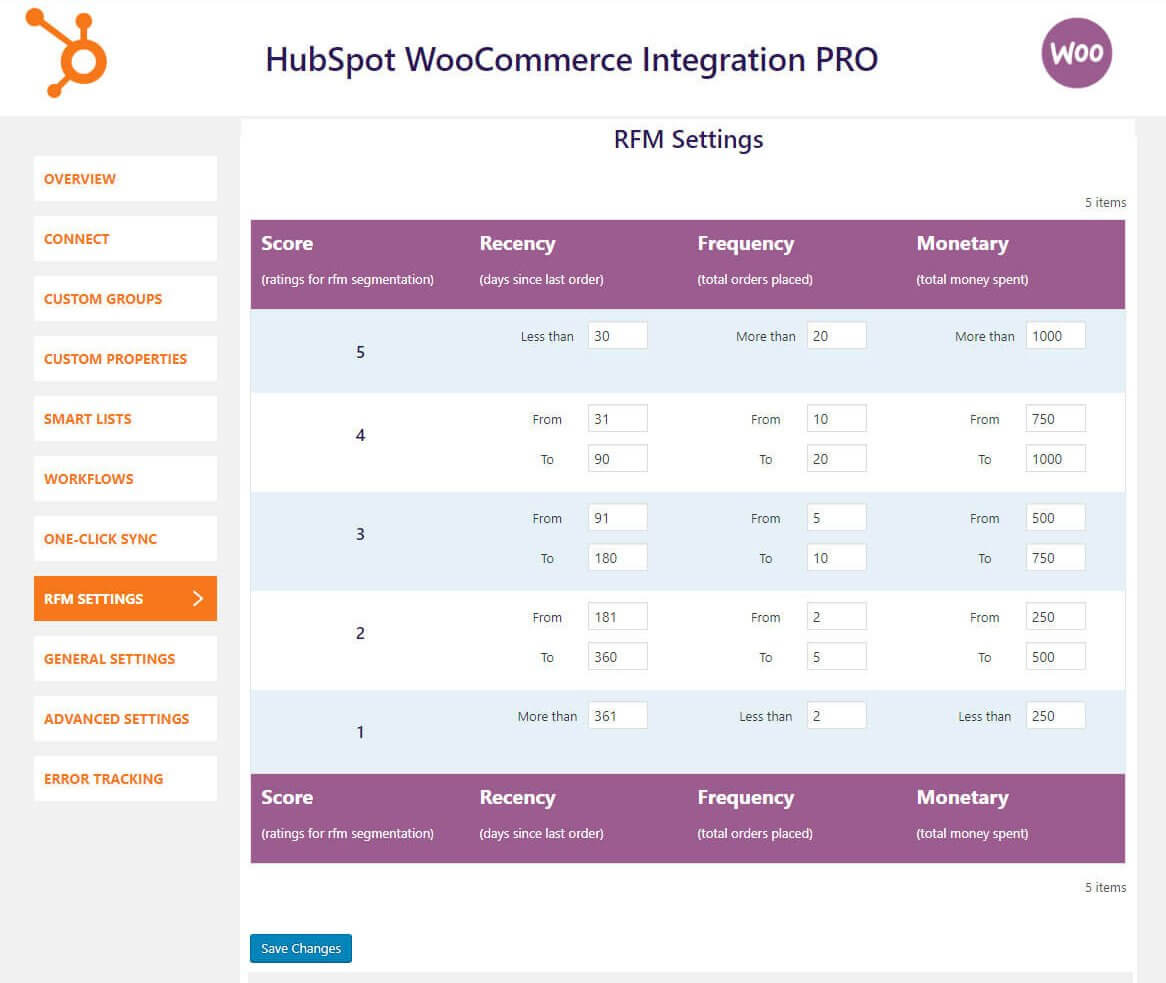Click score 1 Monetary 'Less than' field
This screenshot has height=983, width=1166.
pyautogui.click(x=1055, y=715)
